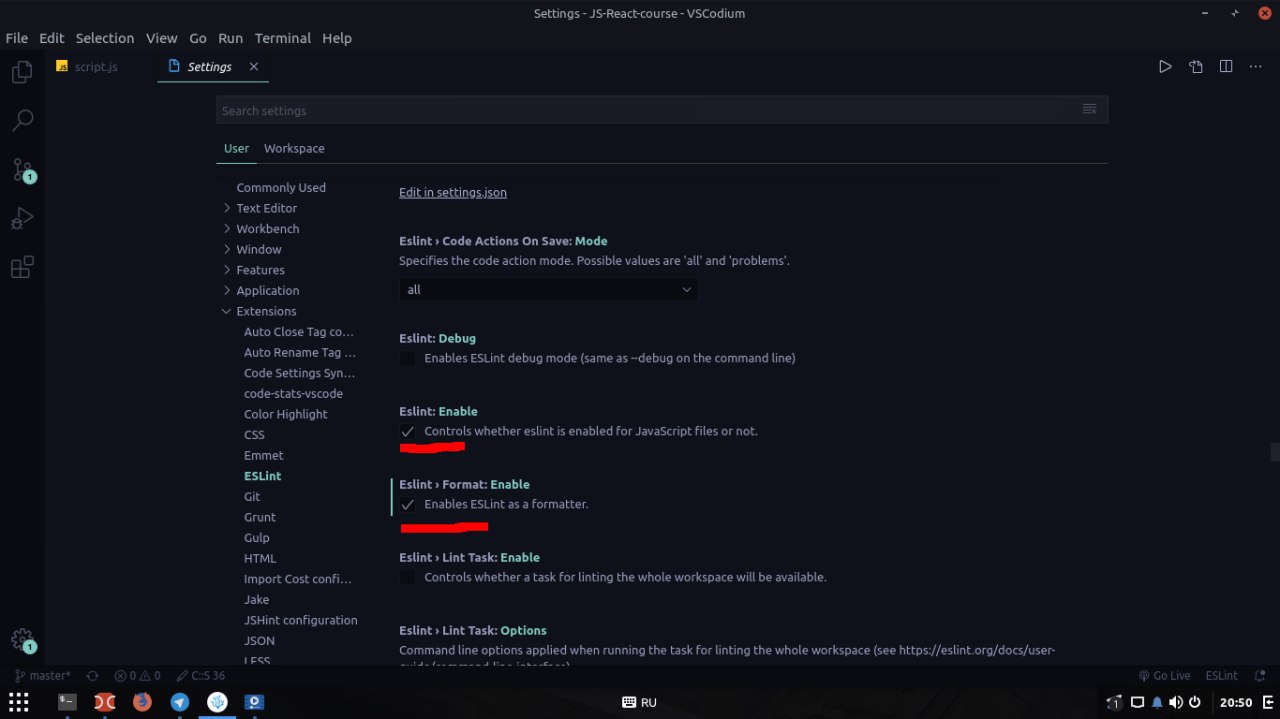Click Open Settings (JSON) icon

coord(1196,67)
